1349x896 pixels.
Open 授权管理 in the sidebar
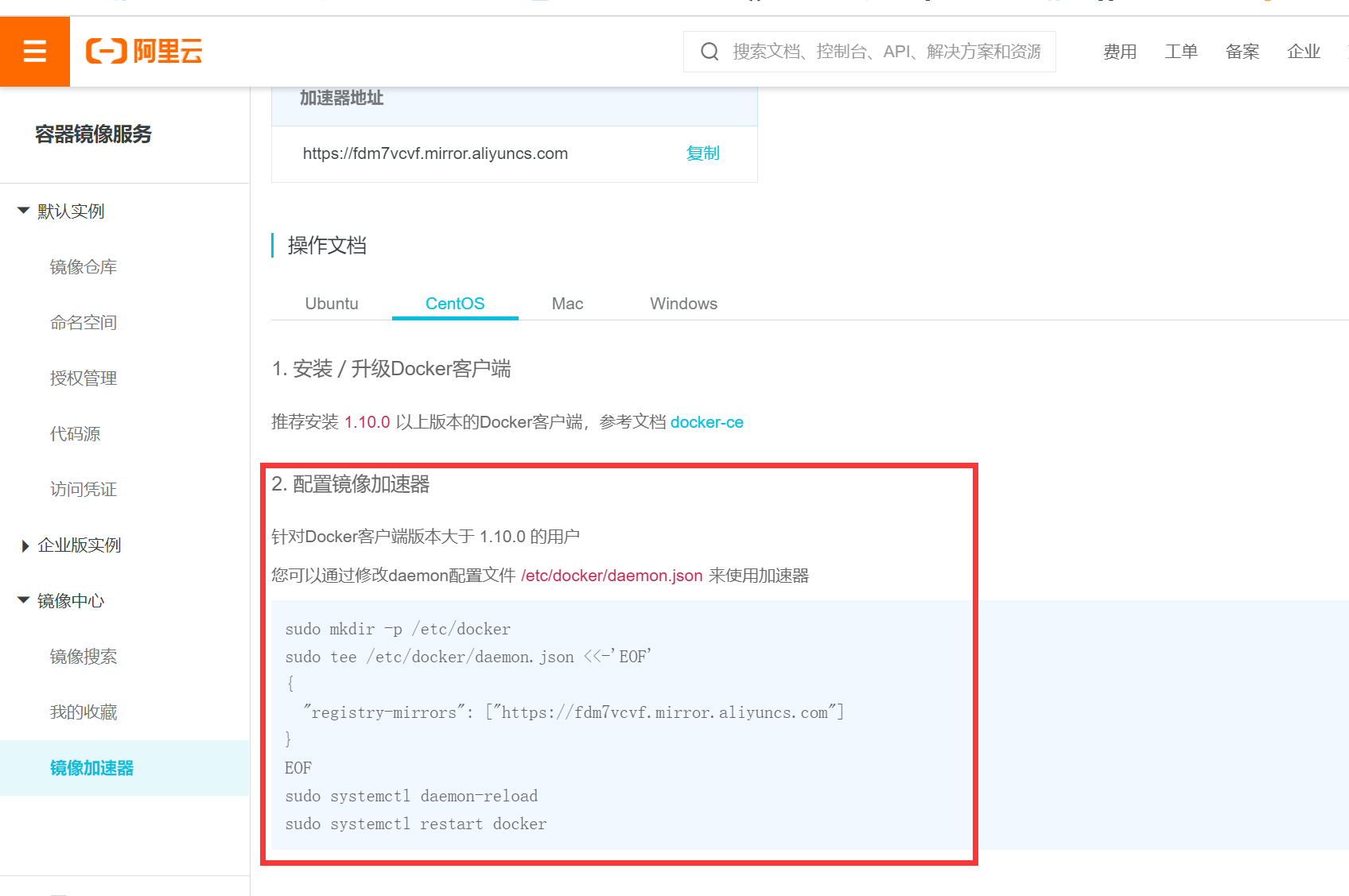point(84,378)
